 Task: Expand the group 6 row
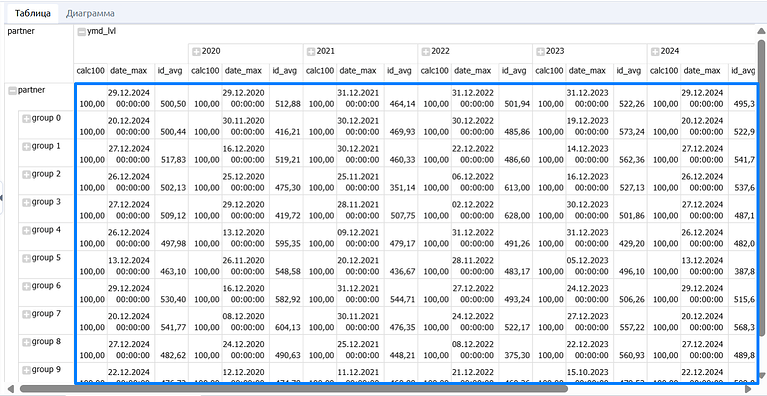26,286
